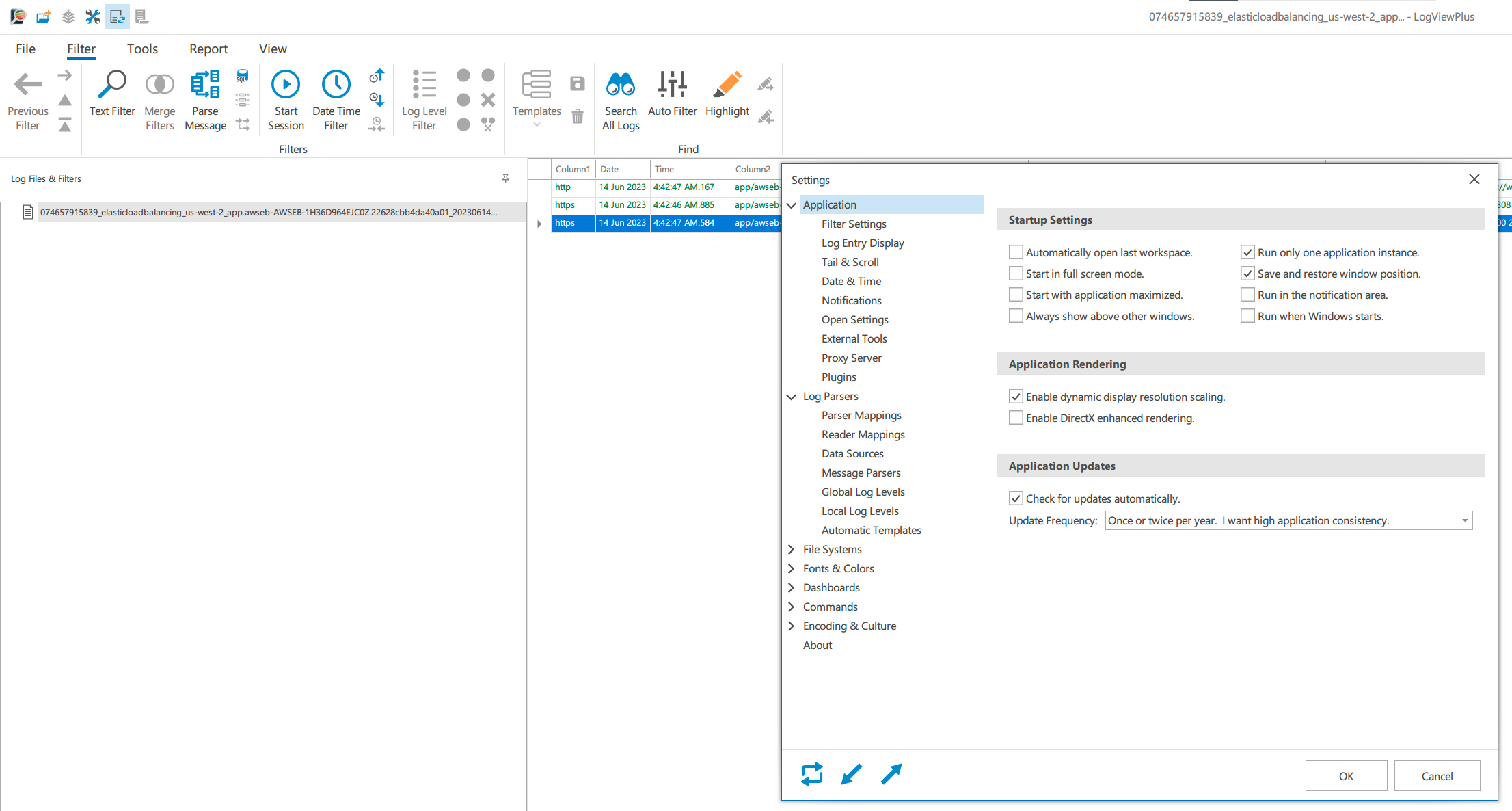Go to Parser Mappings settings
1512x811 pixels.
[x=861, y=415]
